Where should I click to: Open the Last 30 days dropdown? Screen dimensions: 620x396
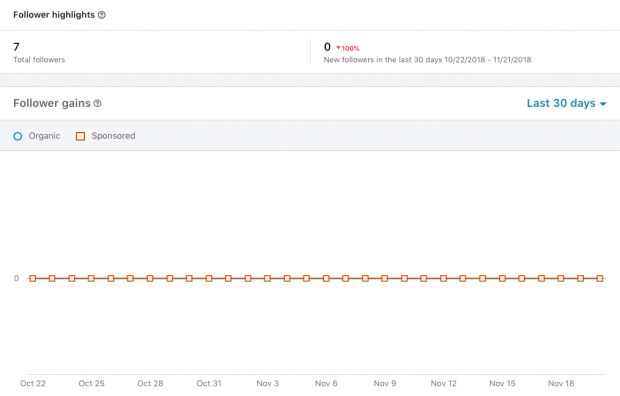[x=566, y=103]
